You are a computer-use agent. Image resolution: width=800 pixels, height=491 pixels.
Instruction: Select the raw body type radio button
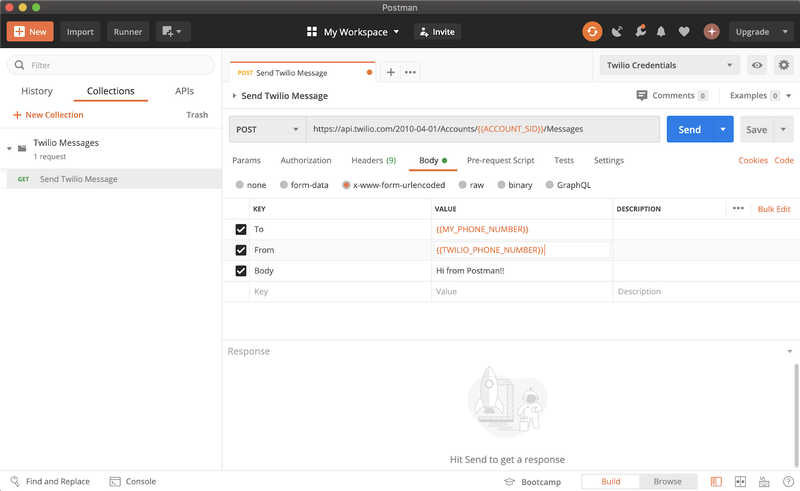click(463, 185)
